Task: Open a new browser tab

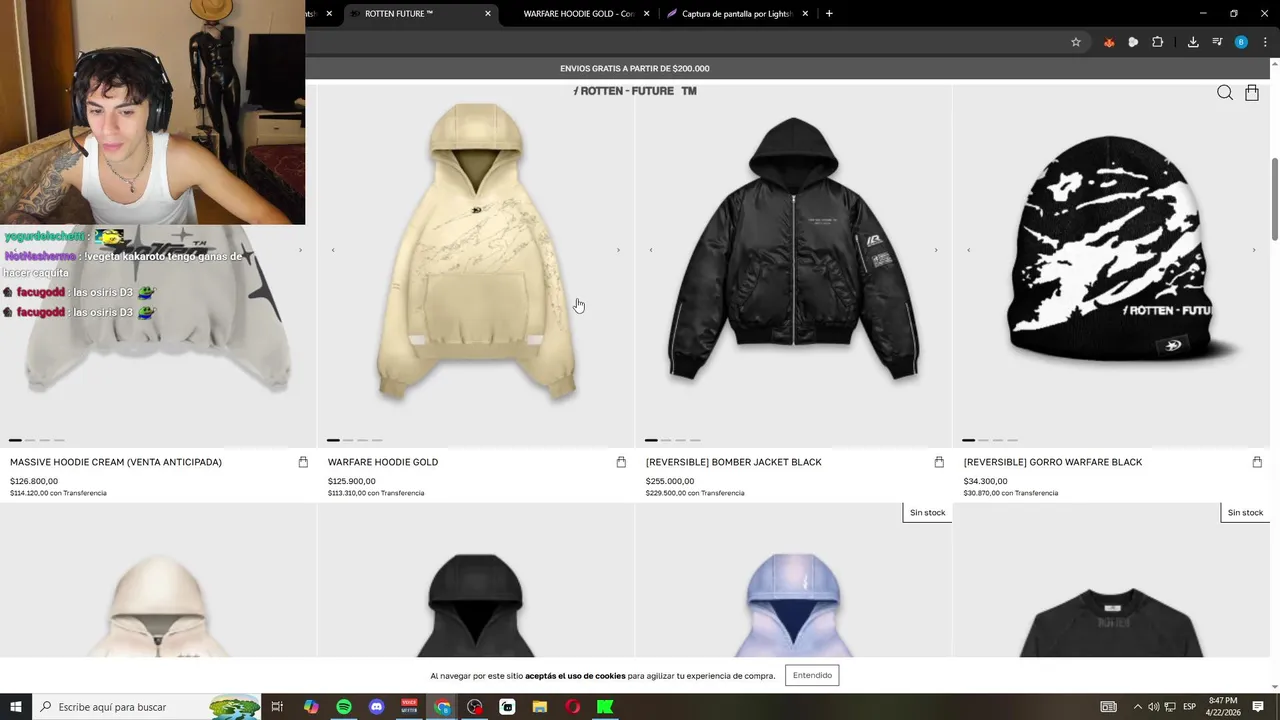Action: [x=829, y=14]
